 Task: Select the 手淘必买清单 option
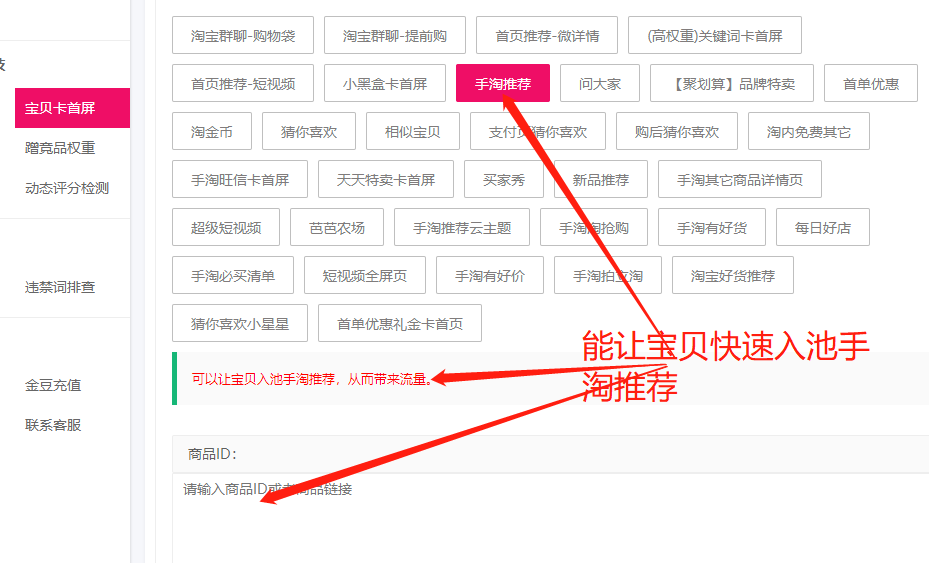[x=233, y=276]
